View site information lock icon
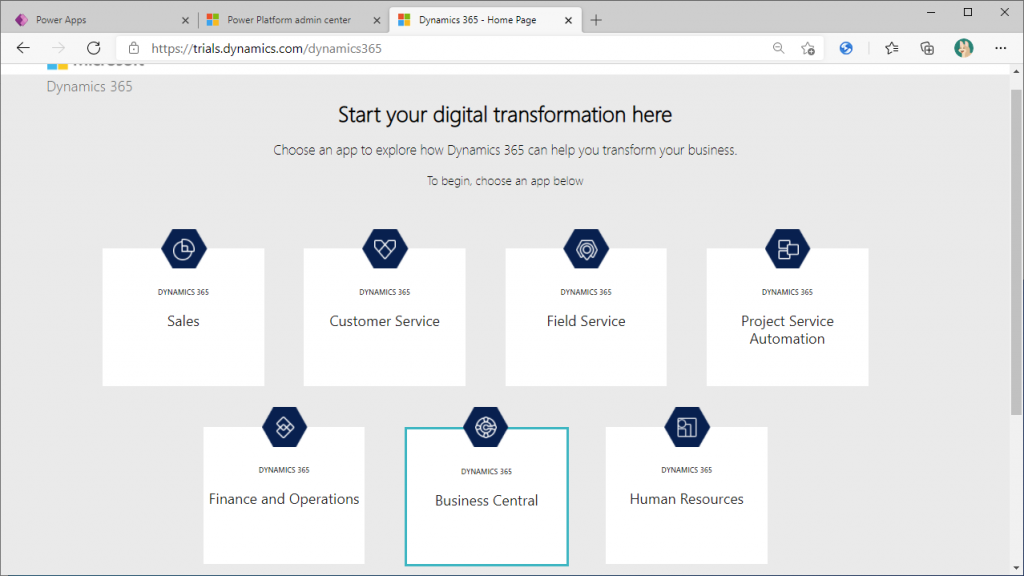Screen dimensions: 1024x576 [134, 48]
